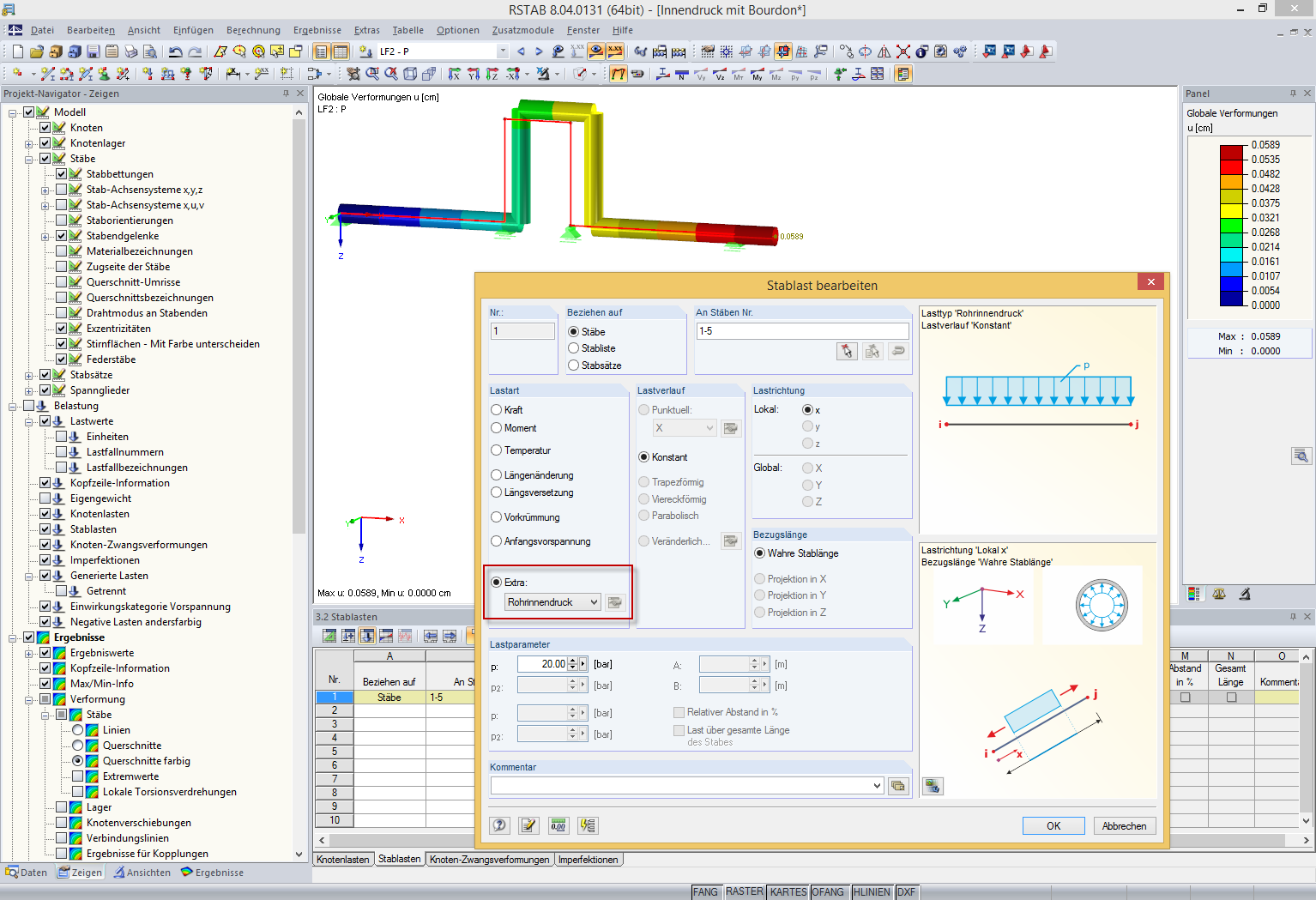Go to previous load case arrow
The height and width of the screenshot is (900, 1316).
521,51
